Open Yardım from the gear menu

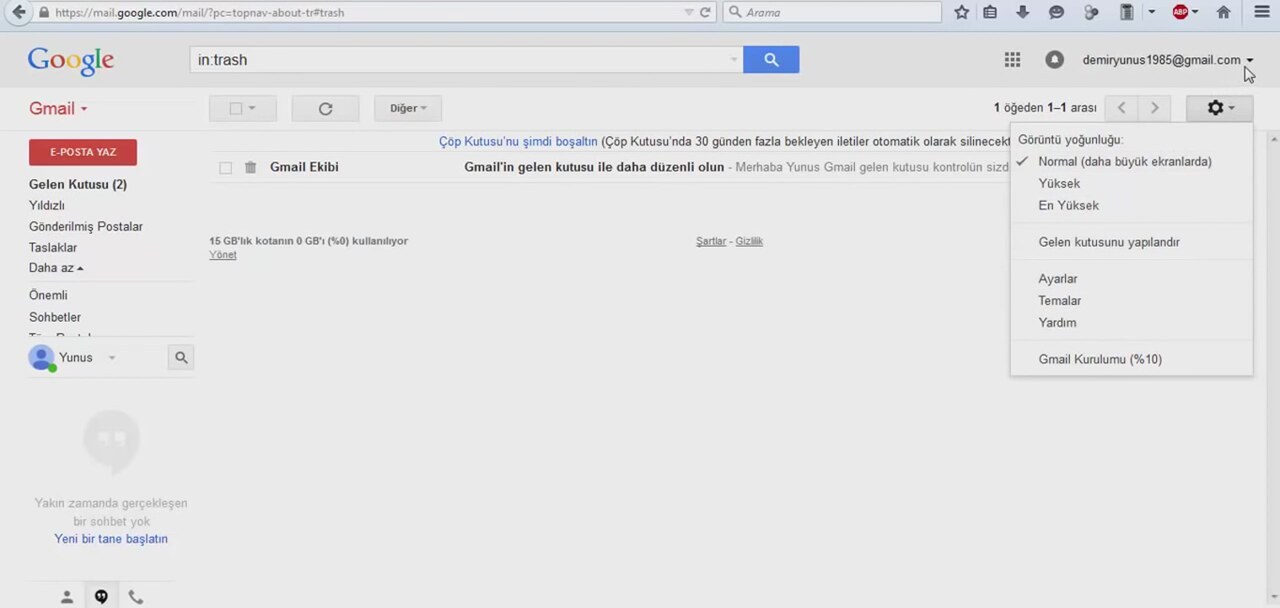[1057, 323]
